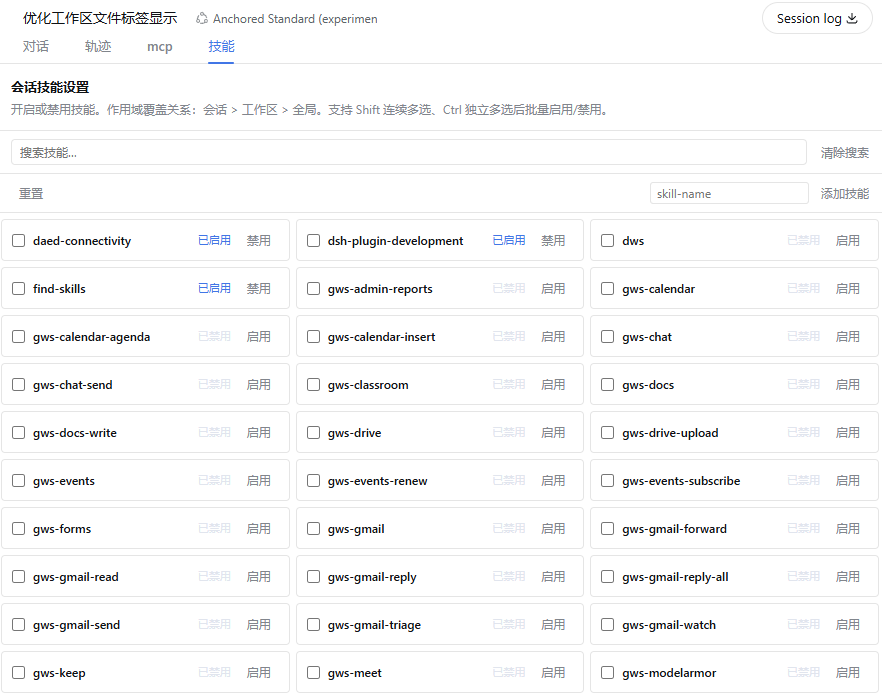Click the gws-gmail-triage skill name
The width and height of the screenshot is (882, 694).
374,625
